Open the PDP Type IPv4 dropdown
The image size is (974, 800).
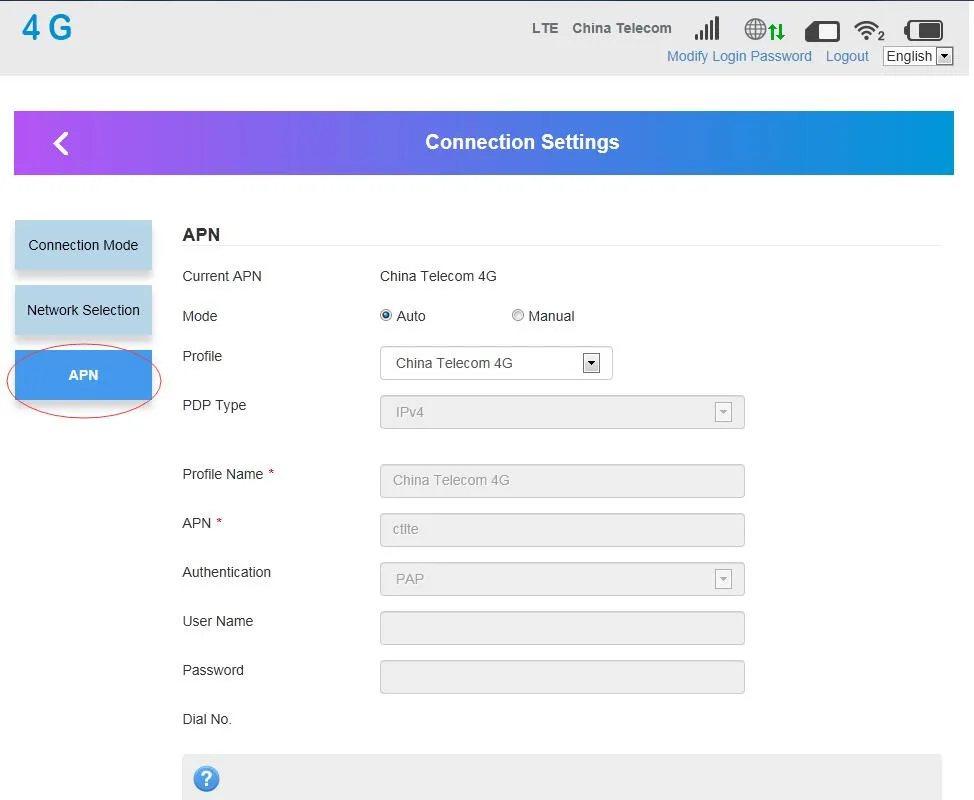pos(562,412)
